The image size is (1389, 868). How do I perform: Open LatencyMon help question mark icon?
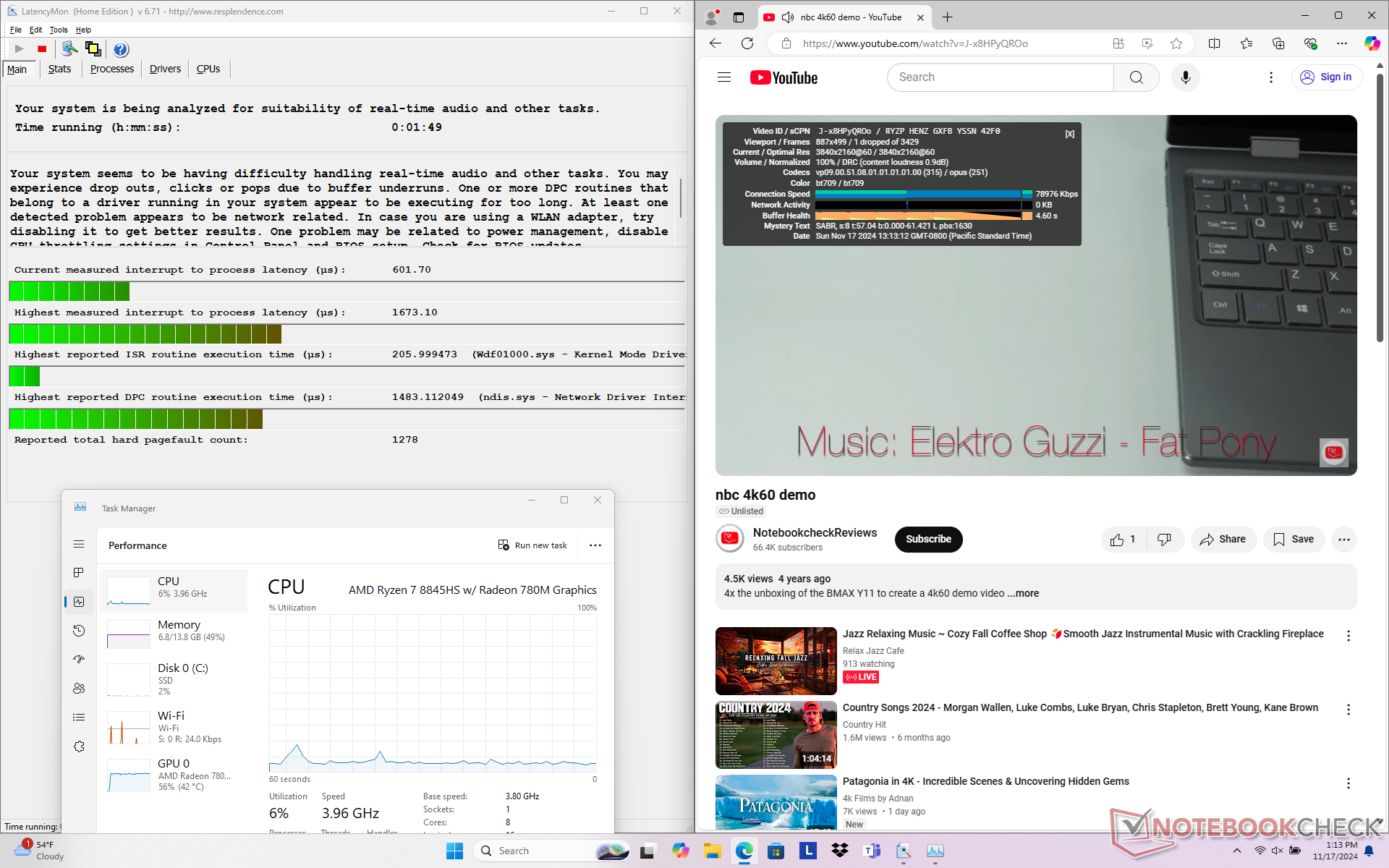[x=121, y=49]
